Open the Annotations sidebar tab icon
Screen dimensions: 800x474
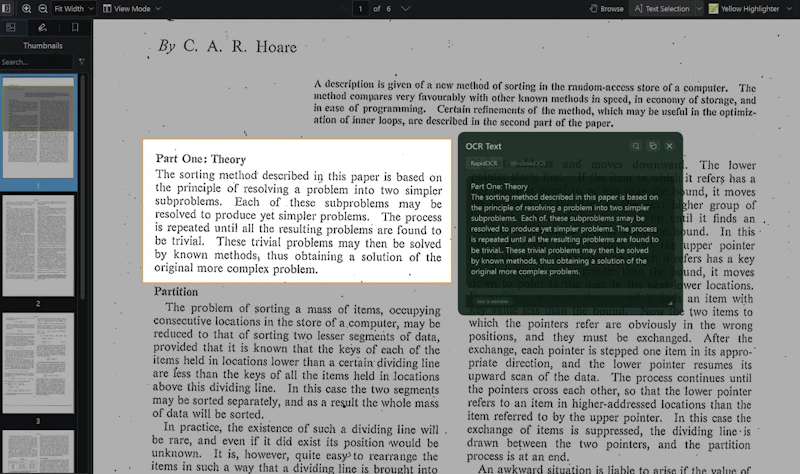42,28
